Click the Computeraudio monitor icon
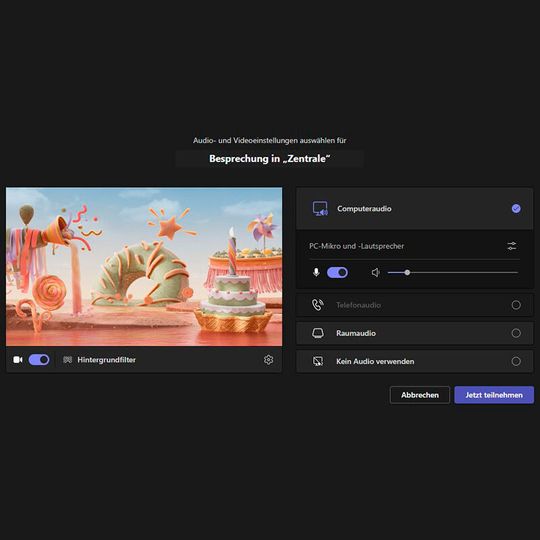 (320, 209)
